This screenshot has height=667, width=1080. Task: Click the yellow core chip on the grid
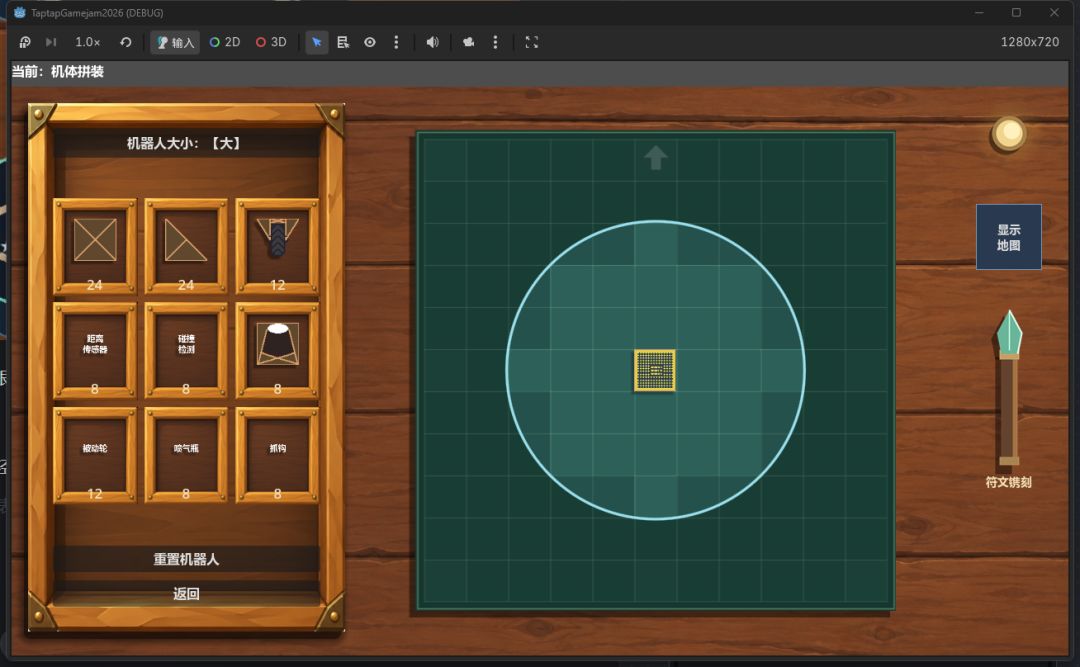pyautogui.click(x=654, y=371)
